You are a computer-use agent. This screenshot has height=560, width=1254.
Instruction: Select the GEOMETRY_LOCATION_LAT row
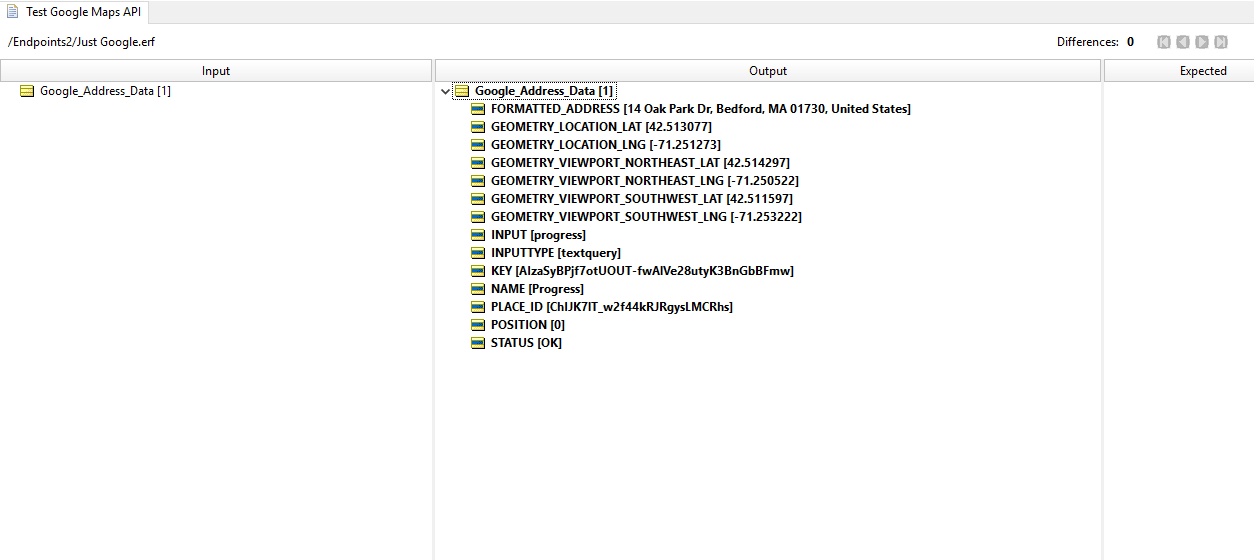point(600,127)
